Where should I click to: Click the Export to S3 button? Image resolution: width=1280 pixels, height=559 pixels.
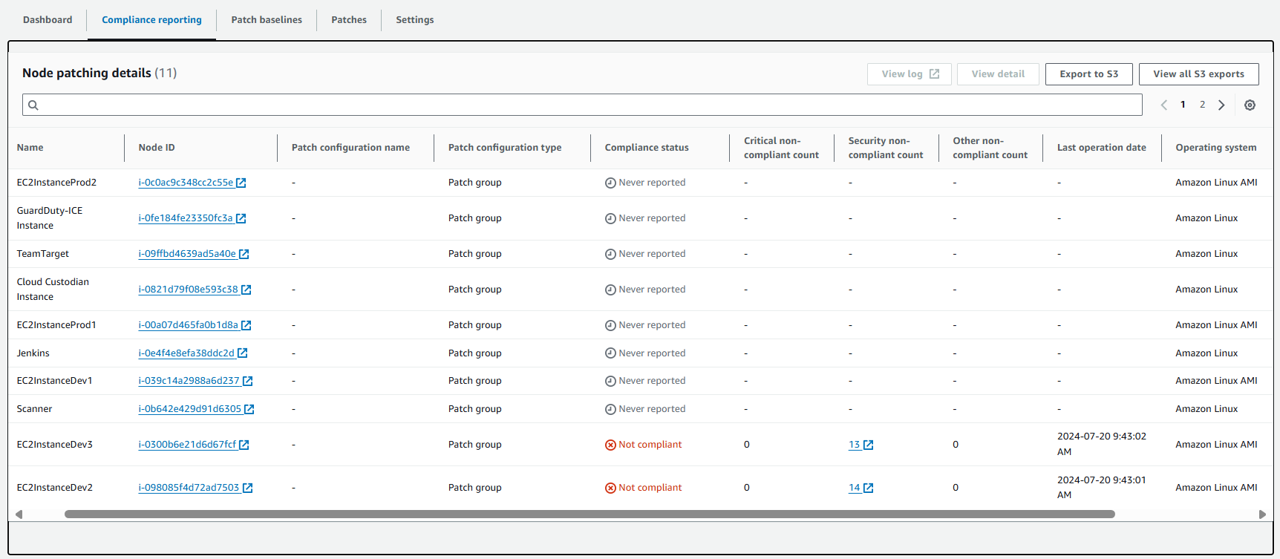click(x=1088, y=74)
